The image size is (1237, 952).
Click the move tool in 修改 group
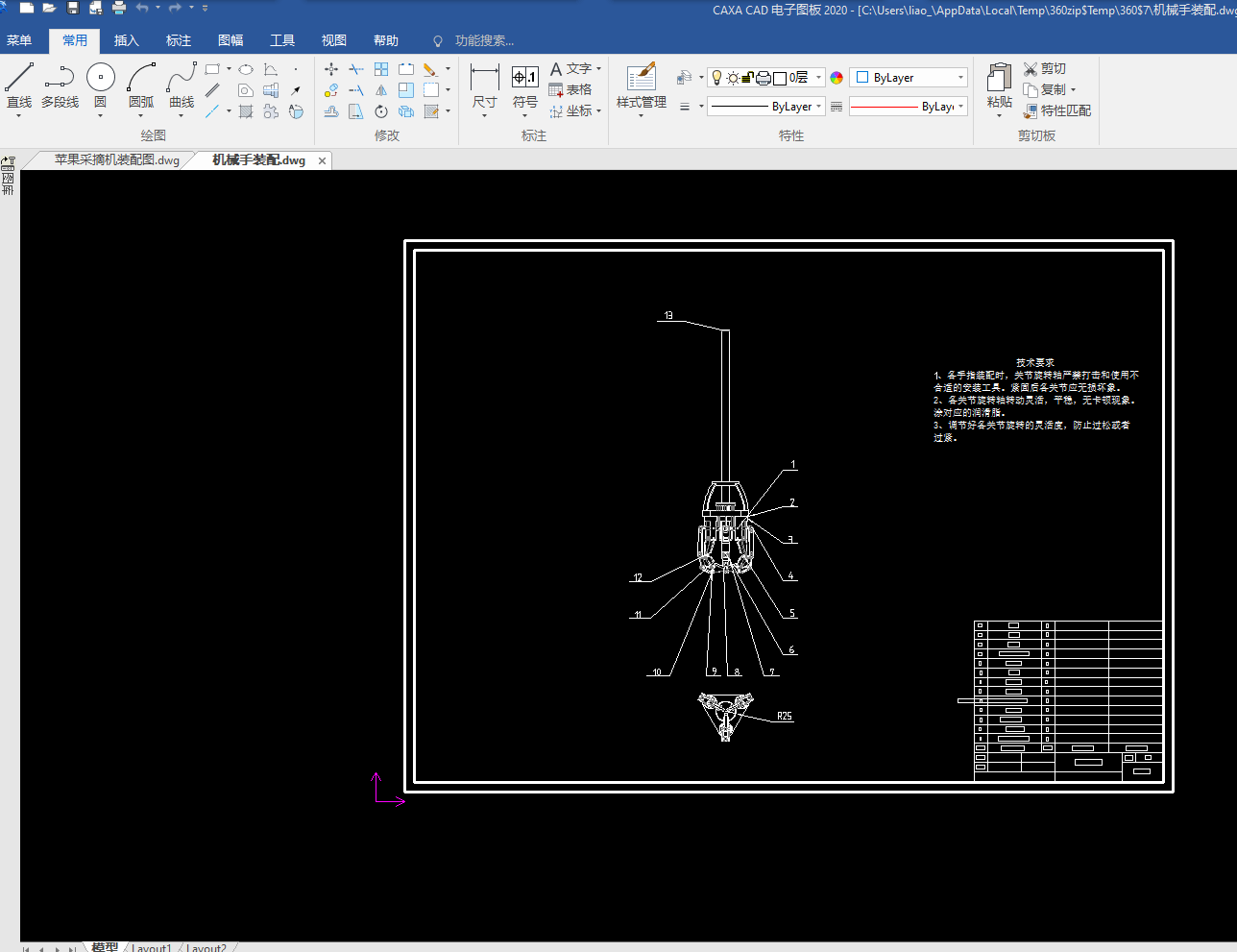331,69
